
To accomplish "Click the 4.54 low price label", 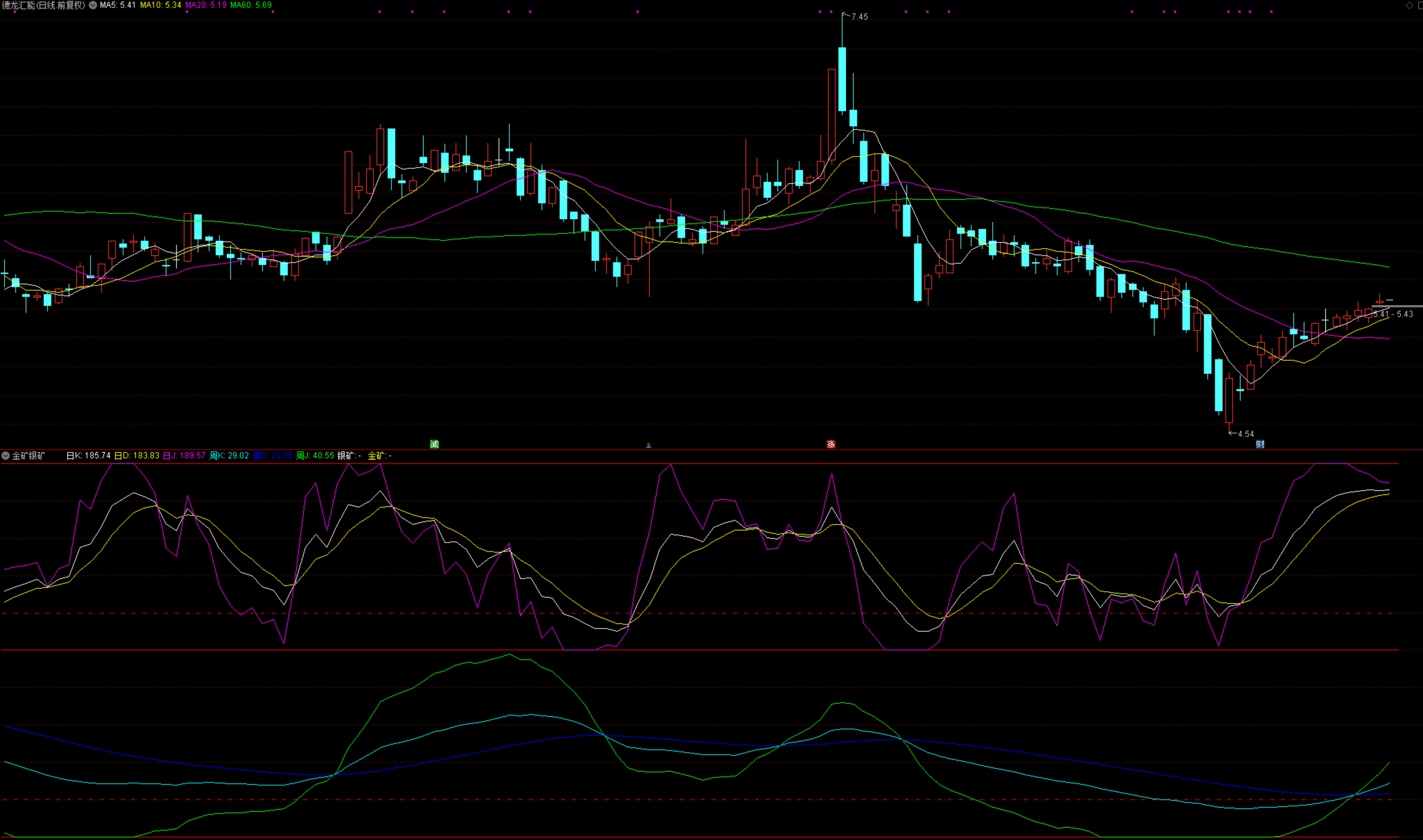I will coord(1246,434).
